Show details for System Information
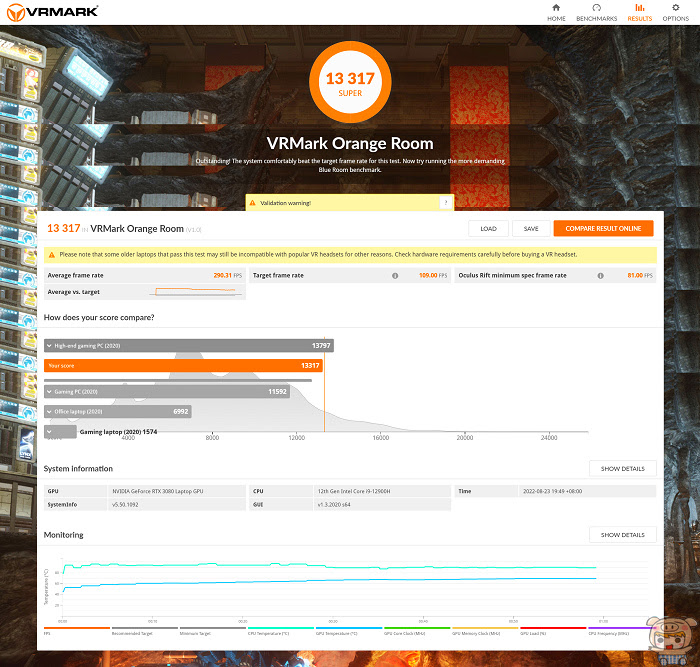 (622, 469)
